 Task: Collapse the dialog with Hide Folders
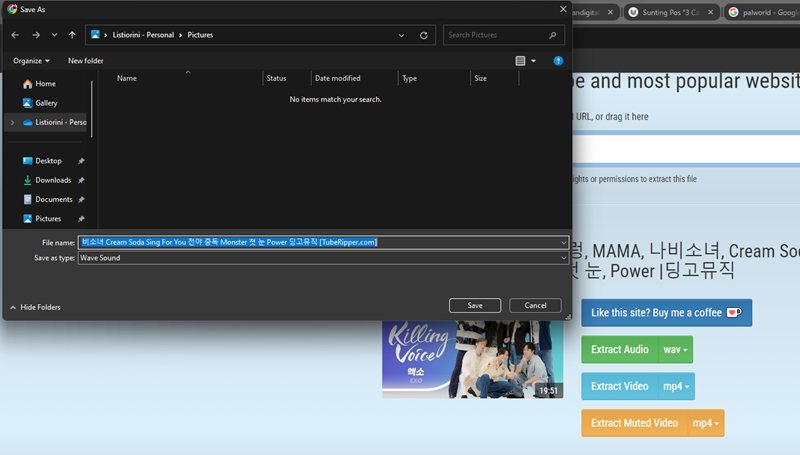pyautogui.click(x=35, y=307)
